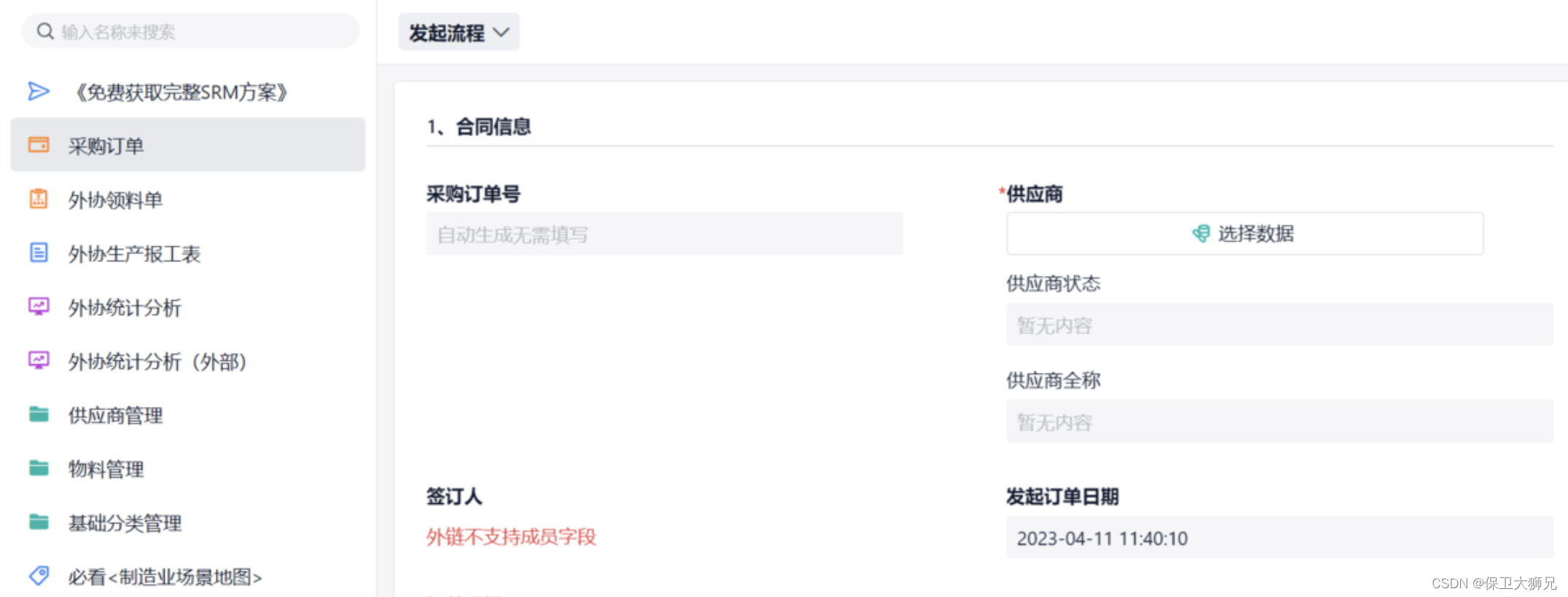Screen dimensions: 1568x597
Task: Open the 发起流程 dropdown
Action: [x=459, y=32]
